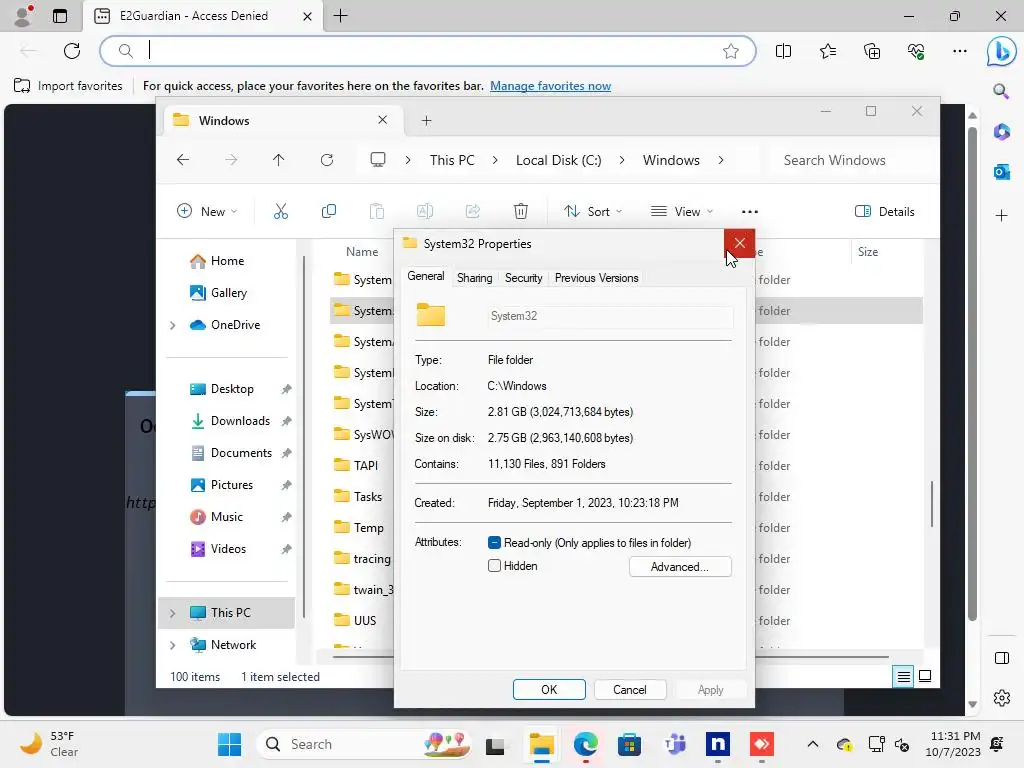Show hidden system tray icons
The height and width of the screenshot is (768, 1024).
pos(812,744)
